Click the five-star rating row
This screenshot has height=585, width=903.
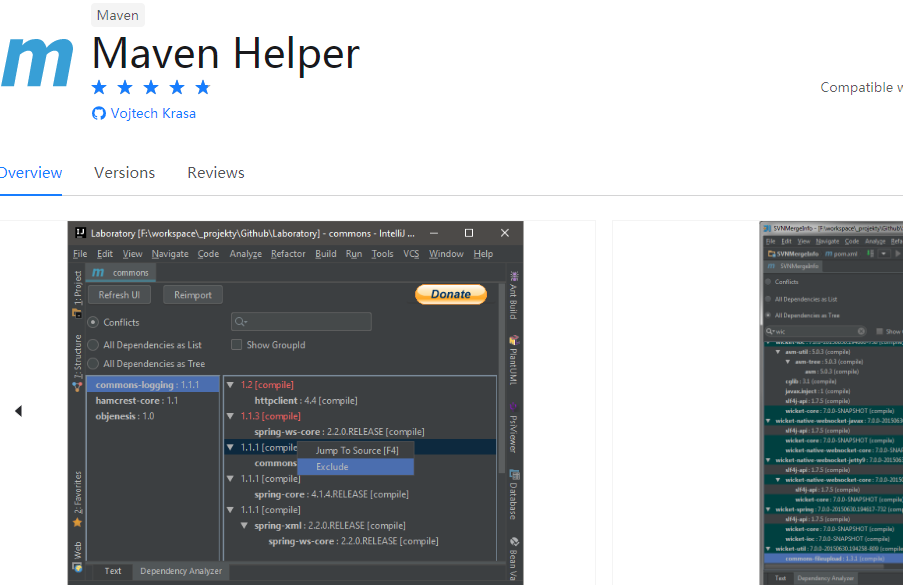click(151, 88)
